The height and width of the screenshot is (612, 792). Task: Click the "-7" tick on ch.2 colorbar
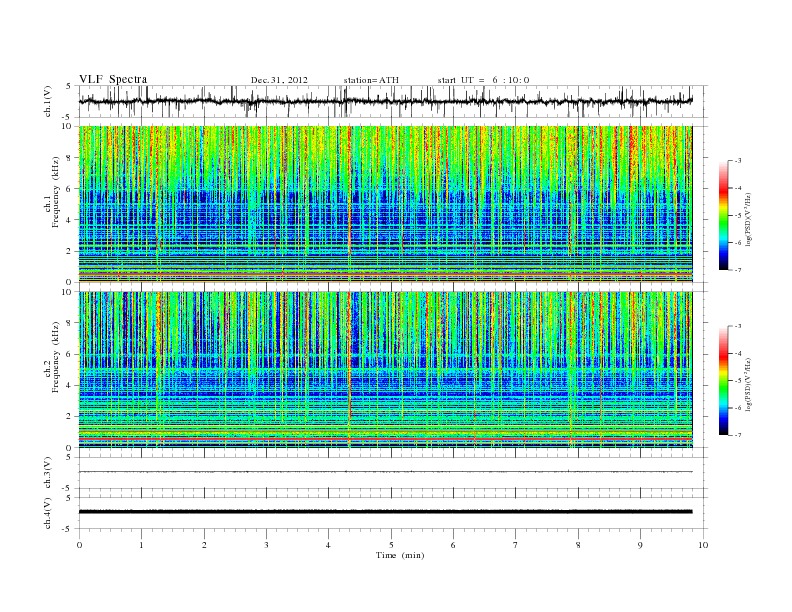[737, 435]
